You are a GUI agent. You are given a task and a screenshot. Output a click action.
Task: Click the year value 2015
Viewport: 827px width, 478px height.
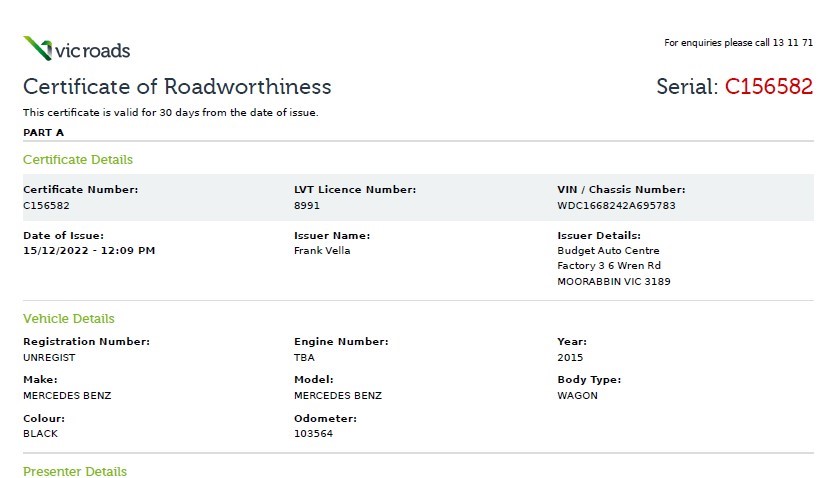click(x=569, y=357)
